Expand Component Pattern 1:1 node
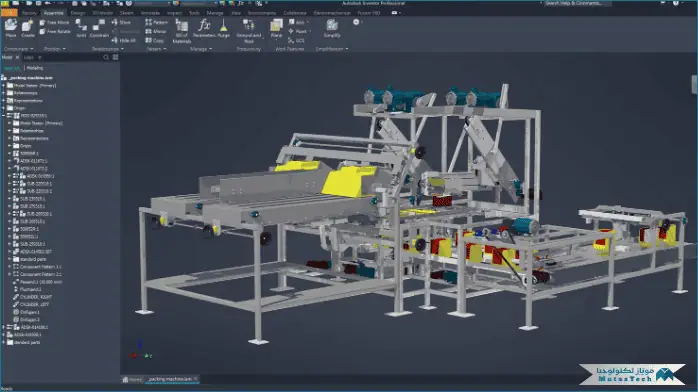This screenshot has height=392, width=698. [x=9, y=267]
